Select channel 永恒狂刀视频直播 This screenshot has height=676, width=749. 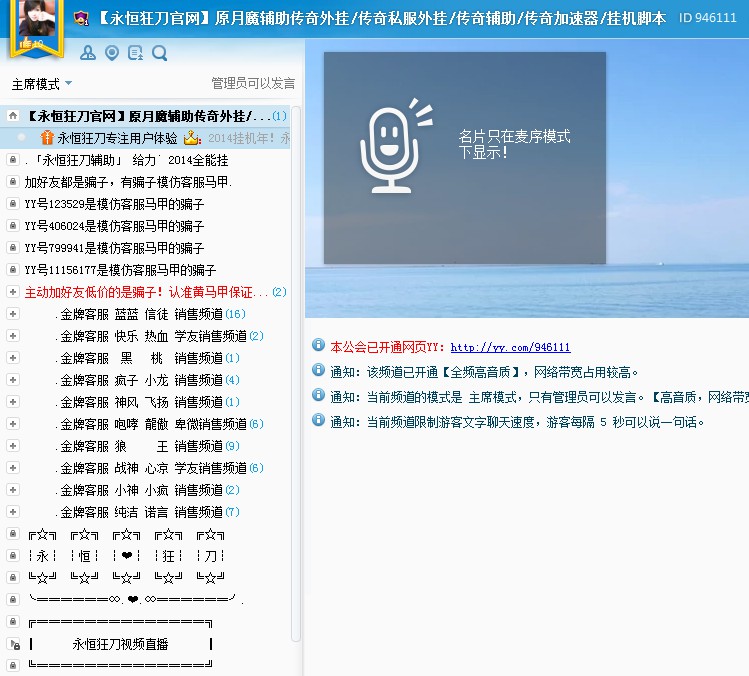point(120,644)
